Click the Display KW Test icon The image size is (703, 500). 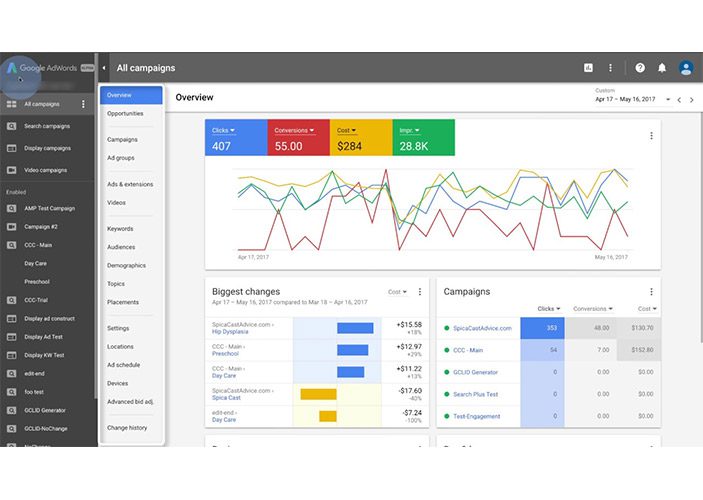click(12, 355)
